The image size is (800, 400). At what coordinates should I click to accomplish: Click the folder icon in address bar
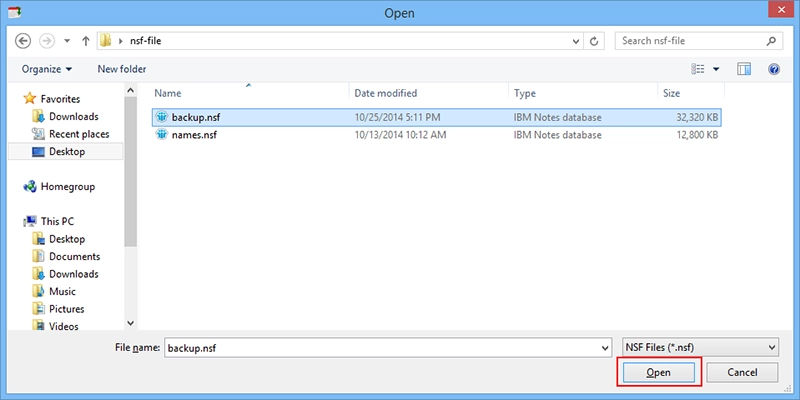(x=106, y=41)
